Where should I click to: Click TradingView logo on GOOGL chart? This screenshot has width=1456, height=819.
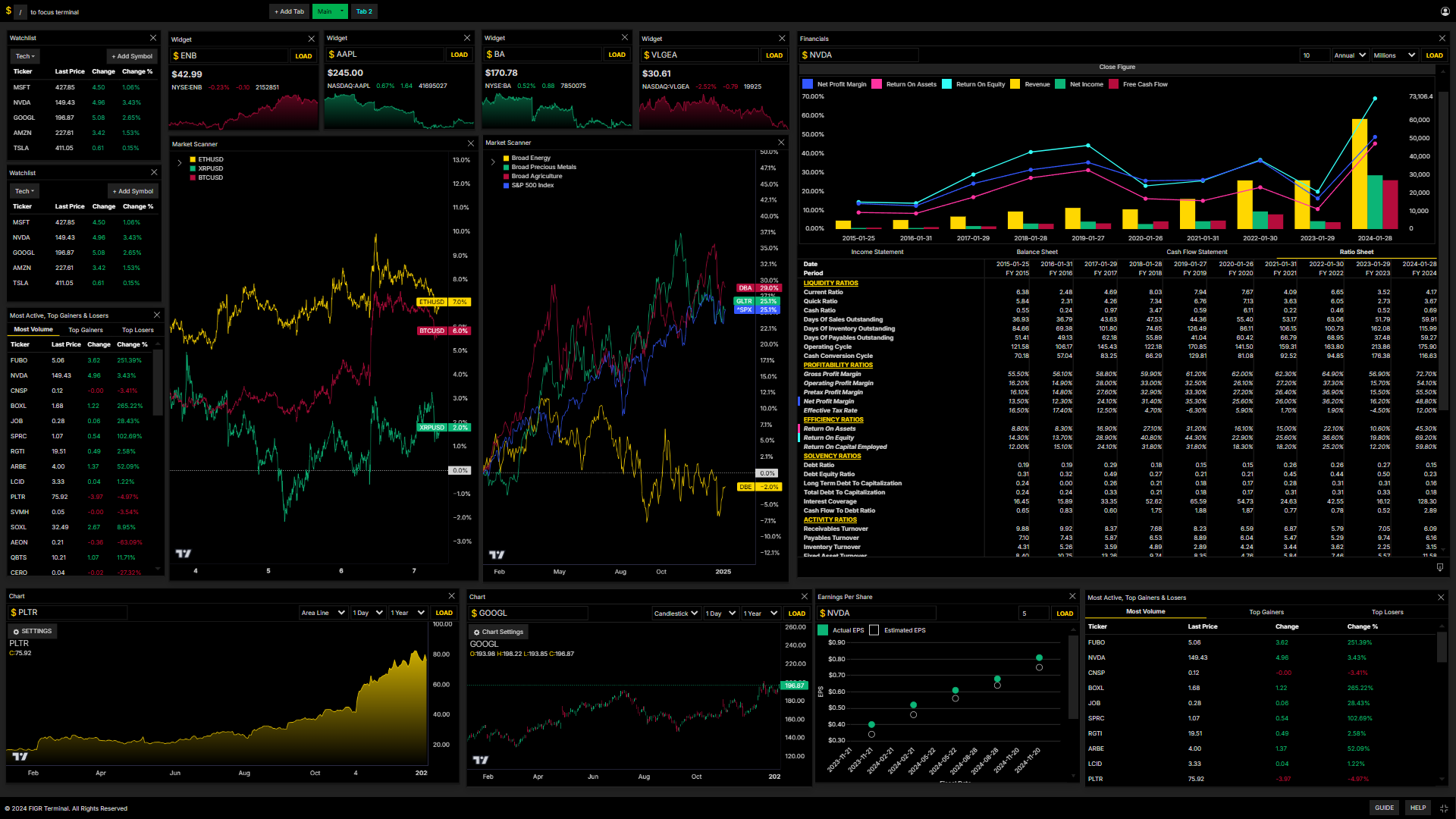coord(481,760)
